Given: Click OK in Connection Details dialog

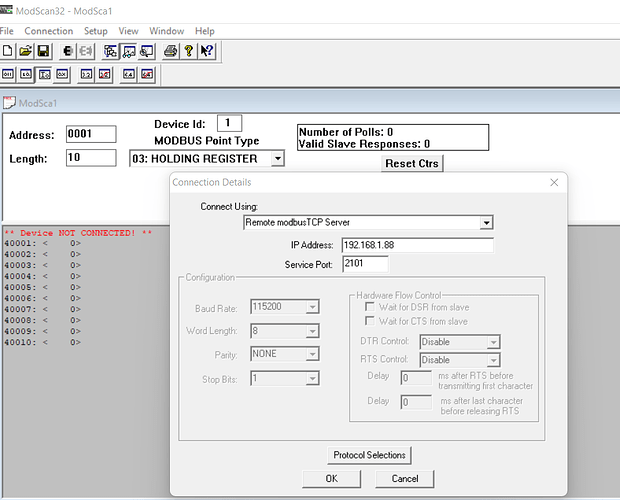Looking at the screenshot, I should 331,479.
